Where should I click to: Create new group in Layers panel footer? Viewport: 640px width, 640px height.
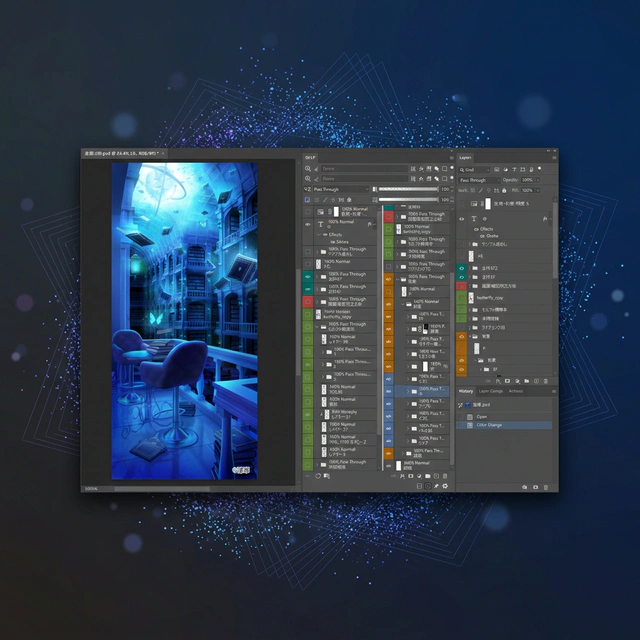(x=527, y=381)
